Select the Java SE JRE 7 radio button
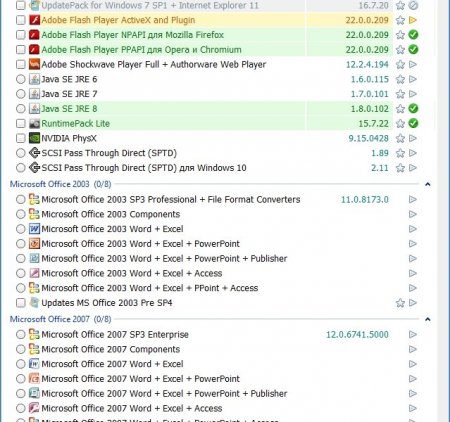Viewport: 450px width, 422px height. tap(21, 94)
